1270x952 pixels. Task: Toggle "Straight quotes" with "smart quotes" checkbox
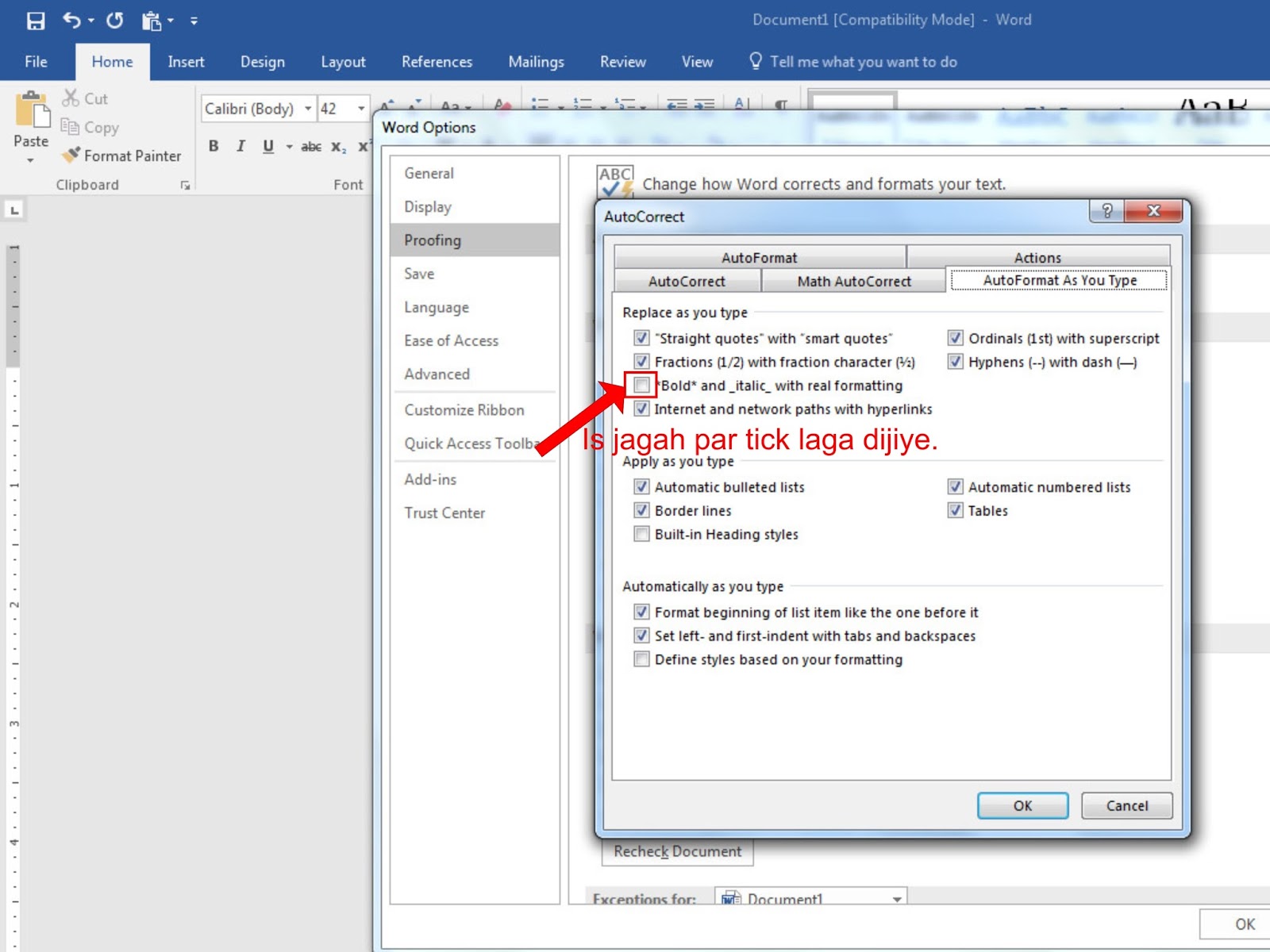641,338
